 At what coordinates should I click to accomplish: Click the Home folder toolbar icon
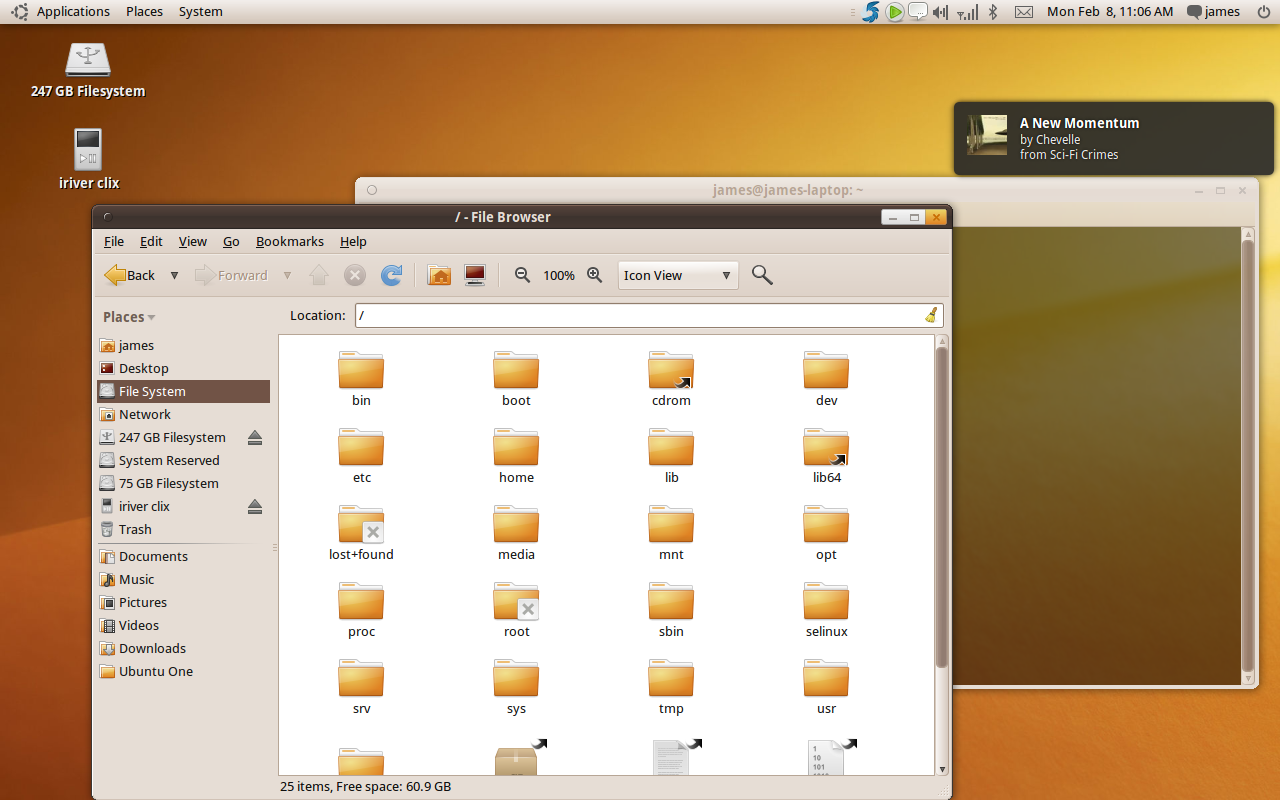pos(439,275)
